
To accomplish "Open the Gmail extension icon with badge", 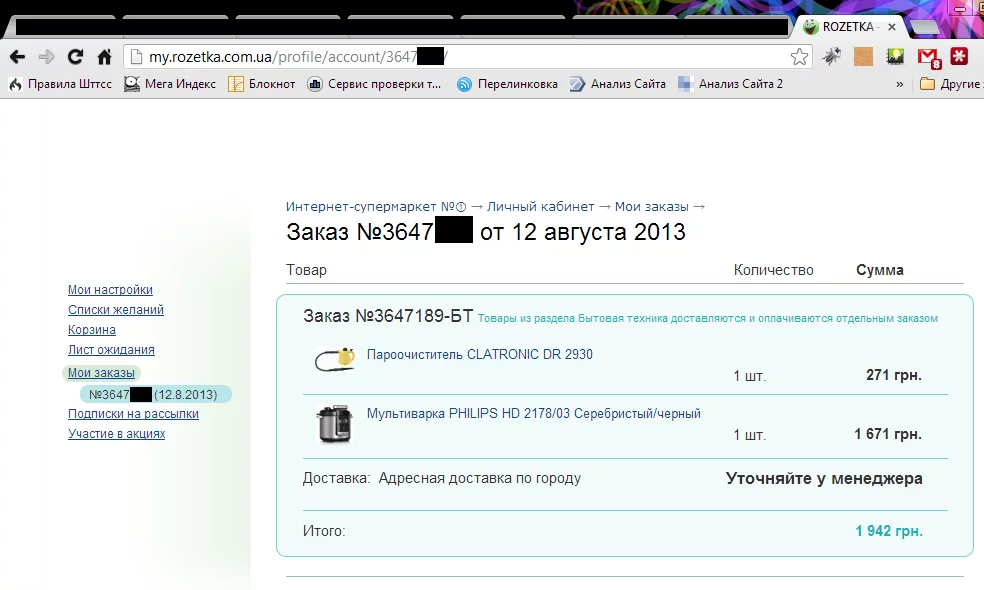I will [929, 58].
